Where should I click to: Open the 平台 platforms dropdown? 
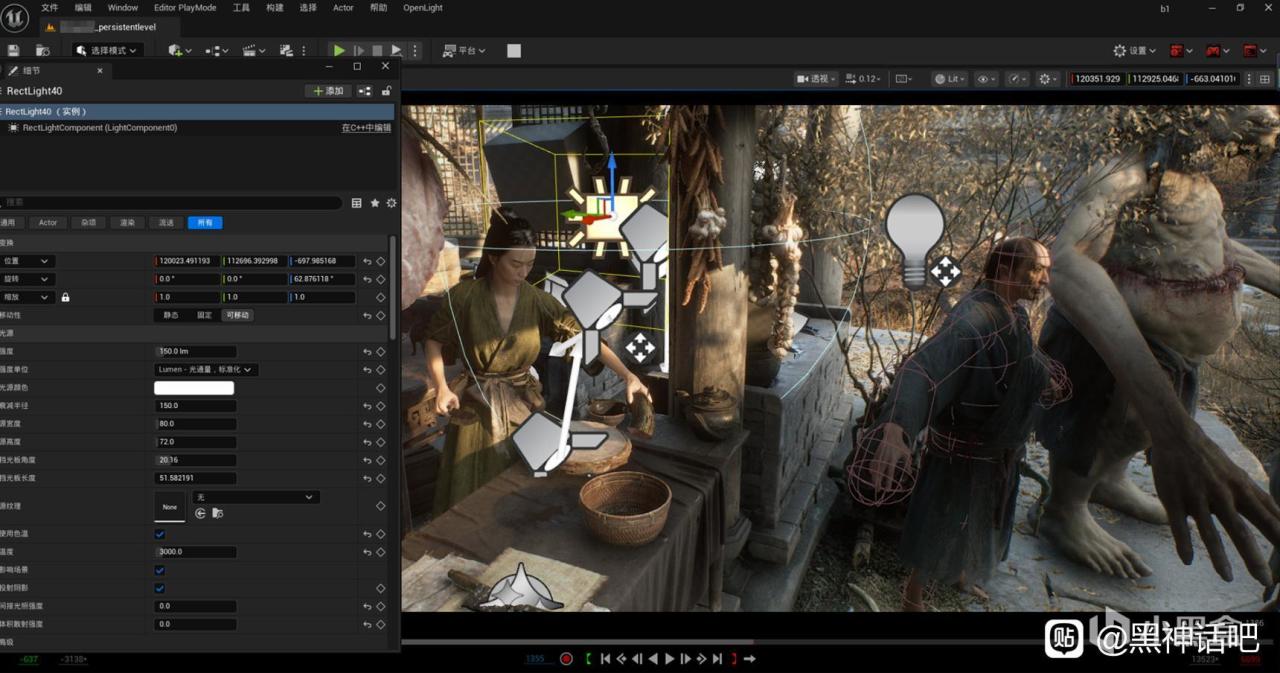click(x=462, y=50)
